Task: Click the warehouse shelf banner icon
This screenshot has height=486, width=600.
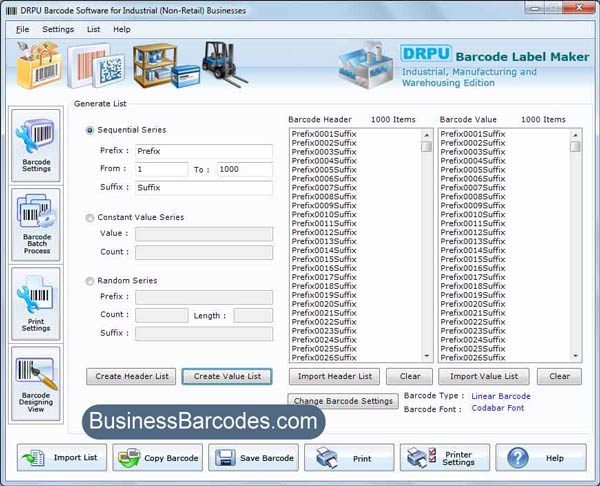Action: pyautogui.click(x=166, y=65)
